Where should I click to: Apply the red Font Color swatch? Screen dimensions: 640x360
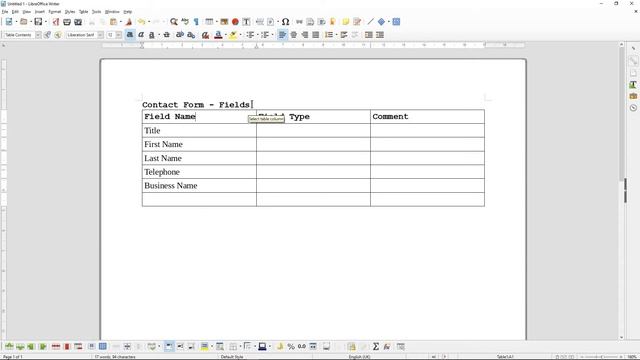[218, 35]
